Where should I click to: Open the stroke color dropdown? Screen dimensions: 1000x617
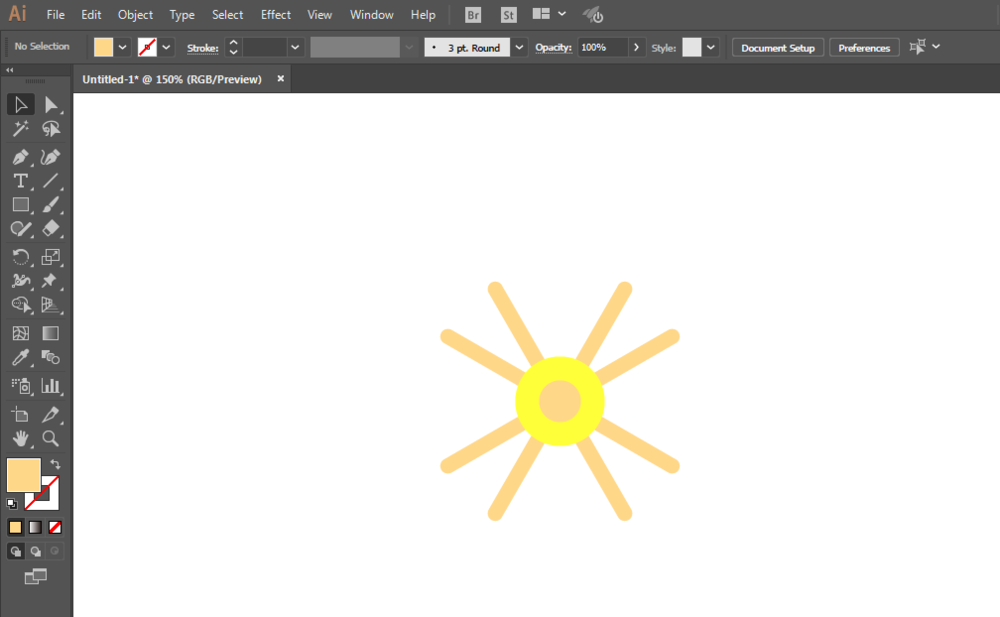[166, 47]
